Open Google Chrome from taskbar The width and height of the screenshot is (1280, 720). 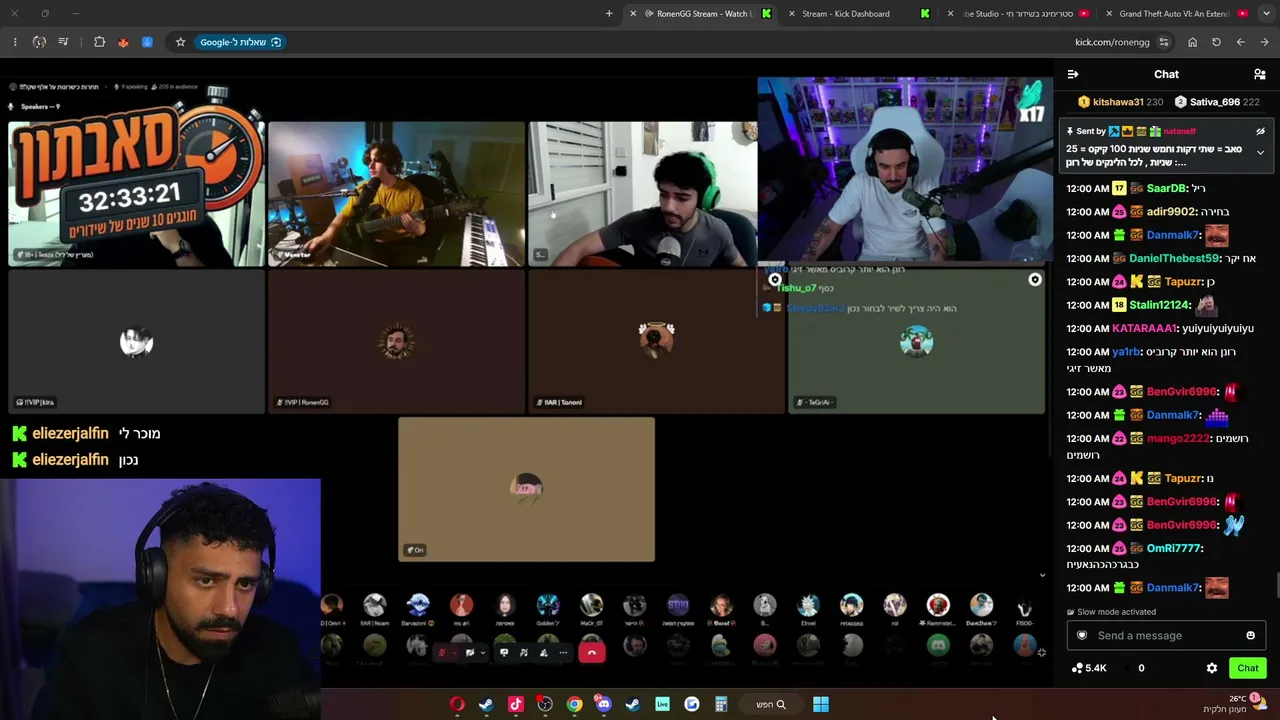pos(574,704)
